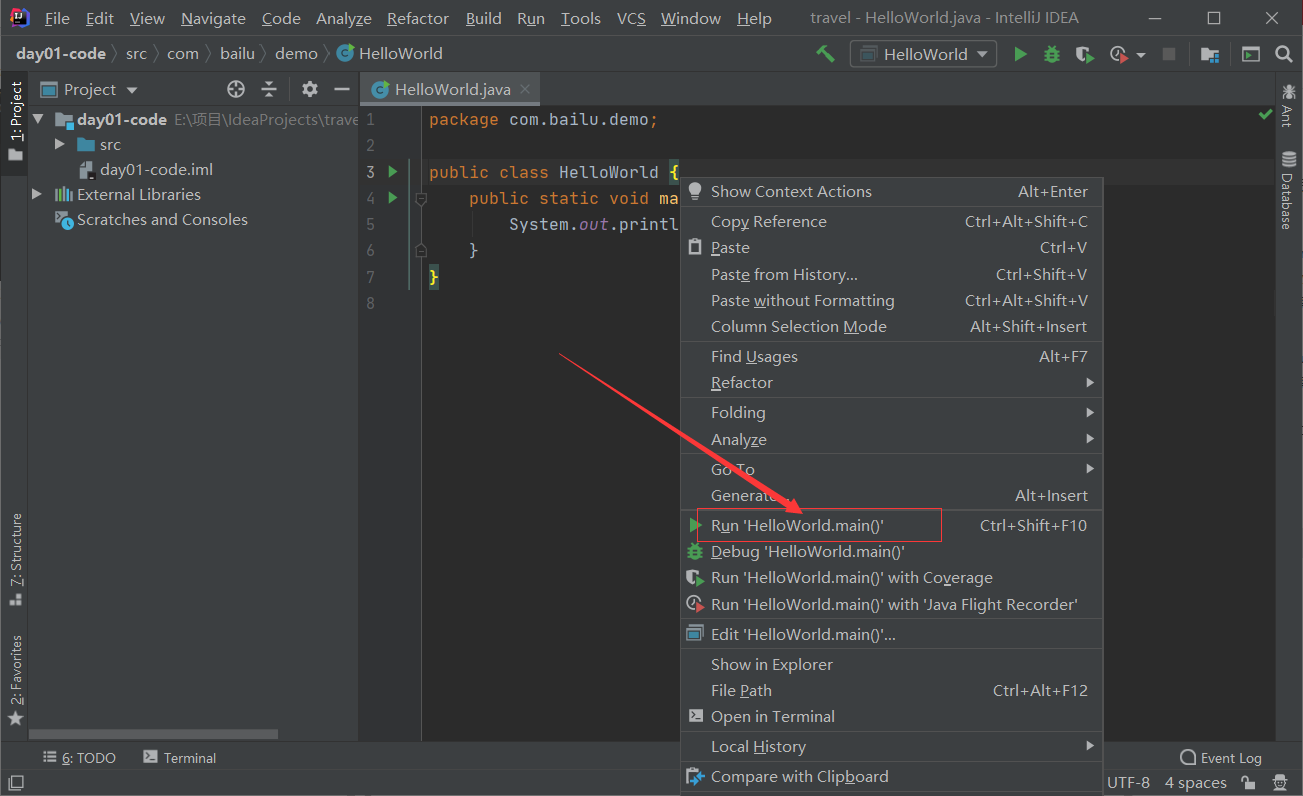This screenshot has width=1303, height=796.
Task: Hide the Project panel with the minus icon
Action: tap(342, 89)
